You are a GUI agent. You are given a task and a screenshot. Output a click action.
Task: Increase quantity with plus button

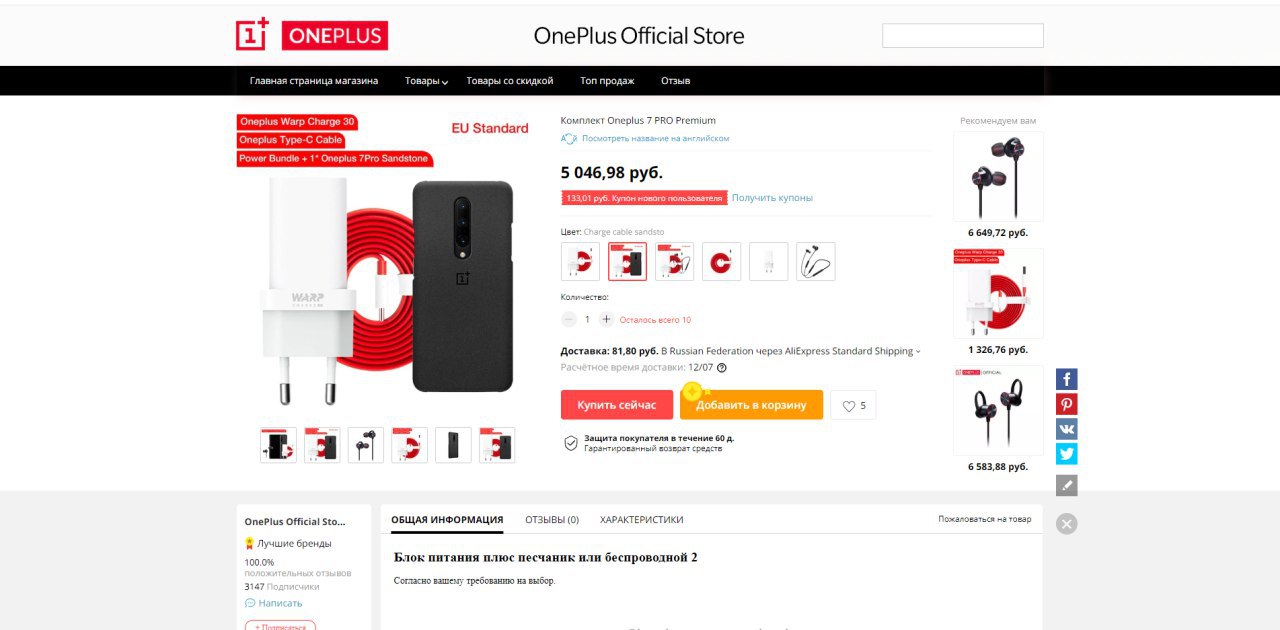coord(606,319)
